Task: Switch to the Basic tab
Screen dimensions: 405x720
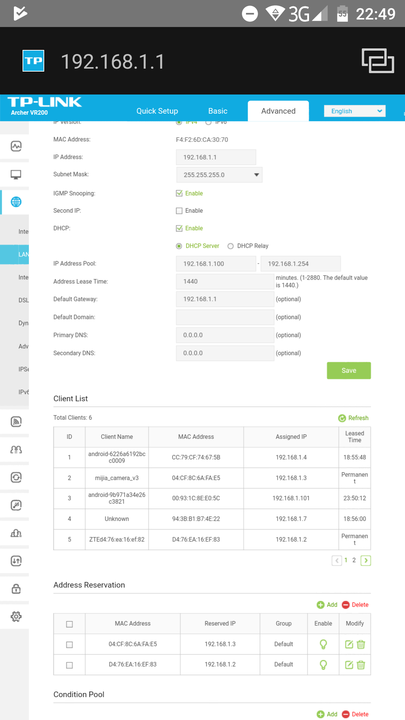Action: 218,111
